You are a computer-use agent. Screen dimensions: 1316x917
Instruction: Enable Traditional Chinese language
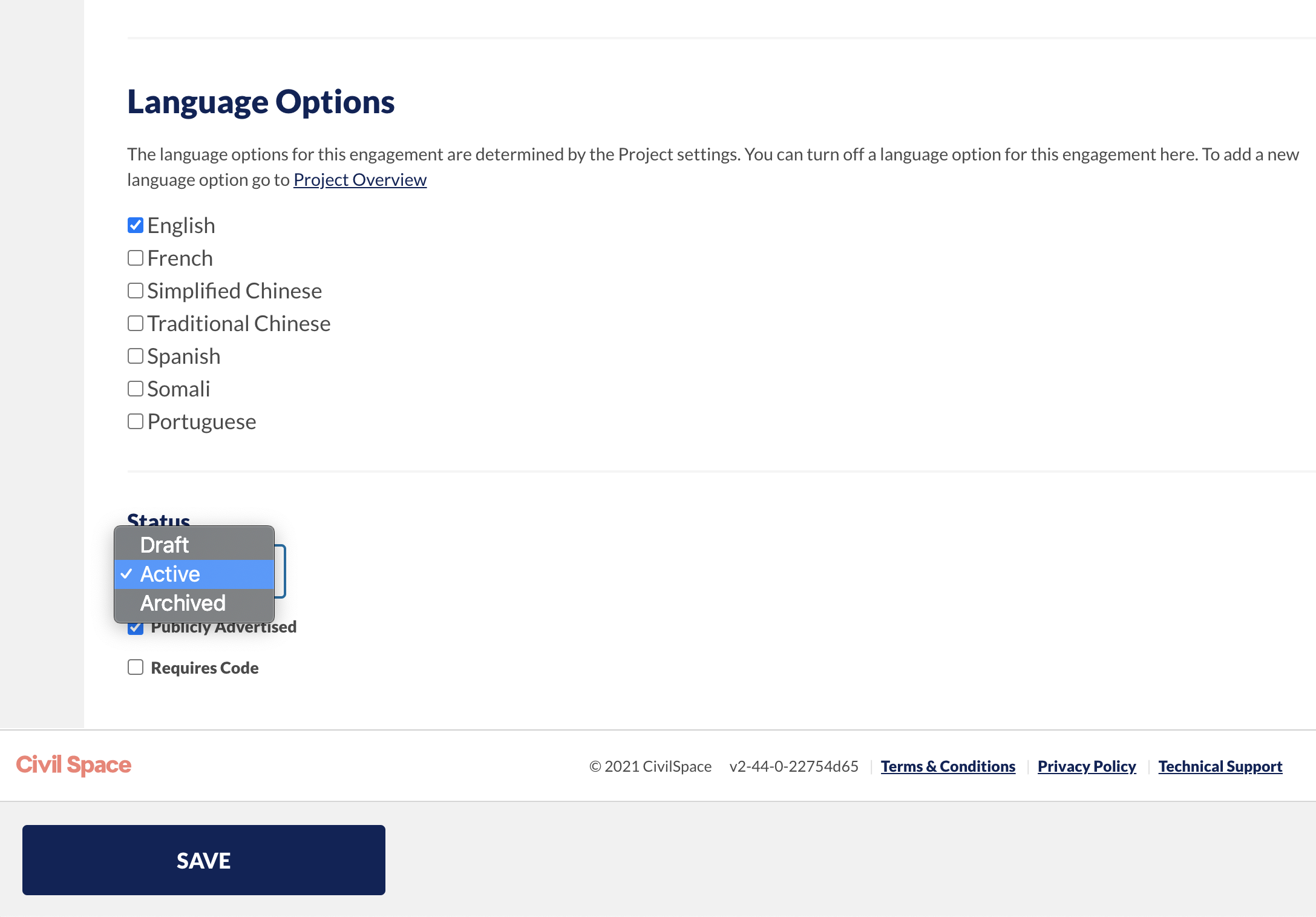coord(136,323)
